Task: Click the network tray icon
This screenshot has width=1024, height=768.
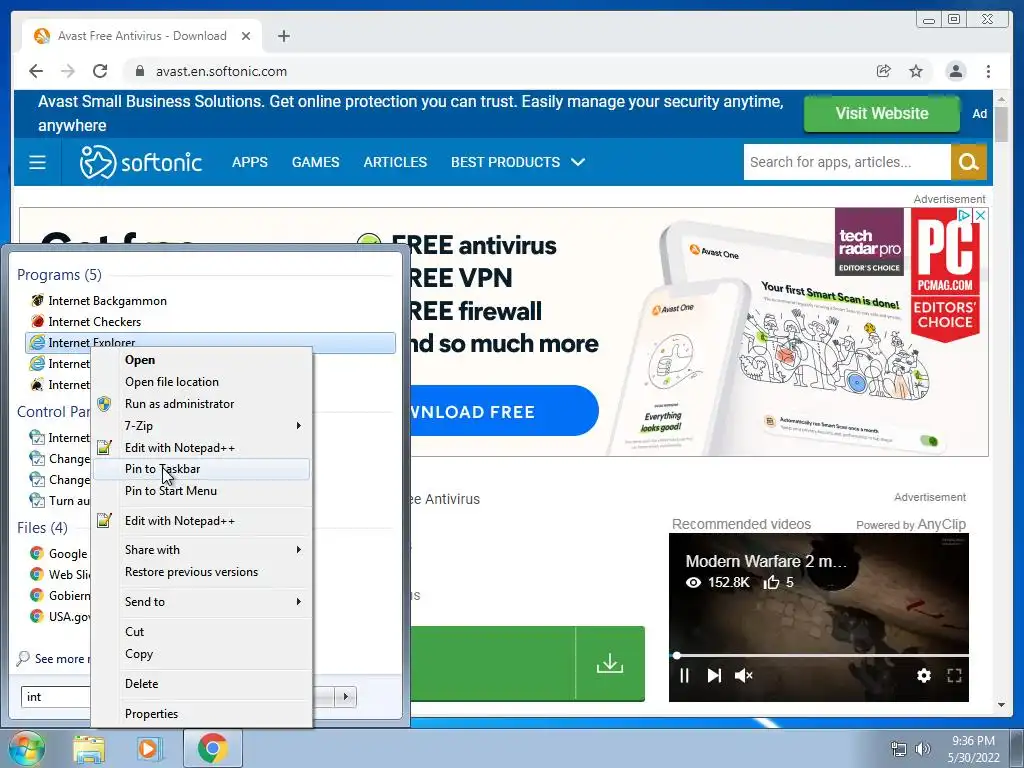Action: point(899,749)
